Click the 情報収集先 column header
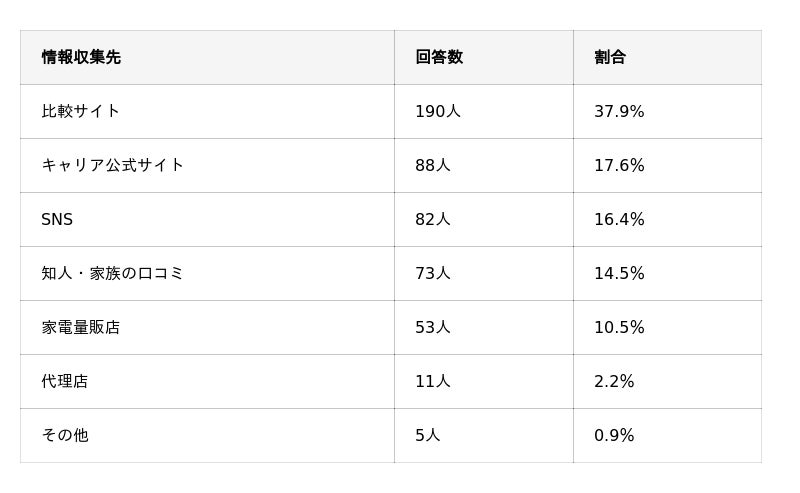The image size is (800, 493). coord(81,57)
